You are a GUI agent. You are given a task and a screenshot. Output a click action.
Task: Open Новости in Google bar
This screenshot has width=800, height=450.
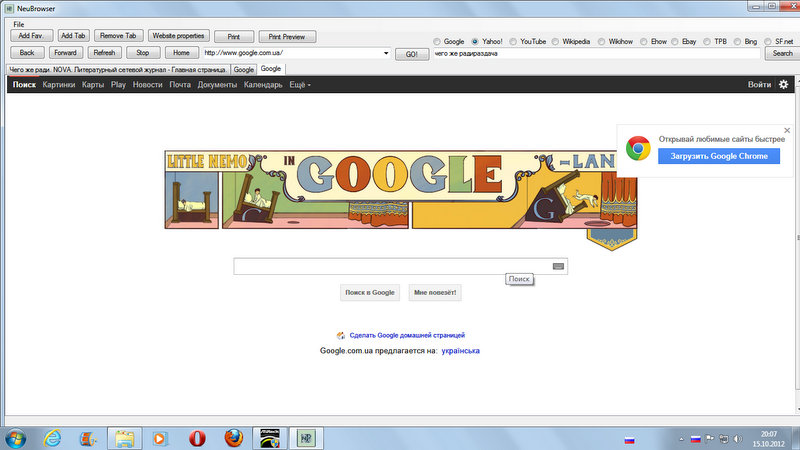point(147,85)
